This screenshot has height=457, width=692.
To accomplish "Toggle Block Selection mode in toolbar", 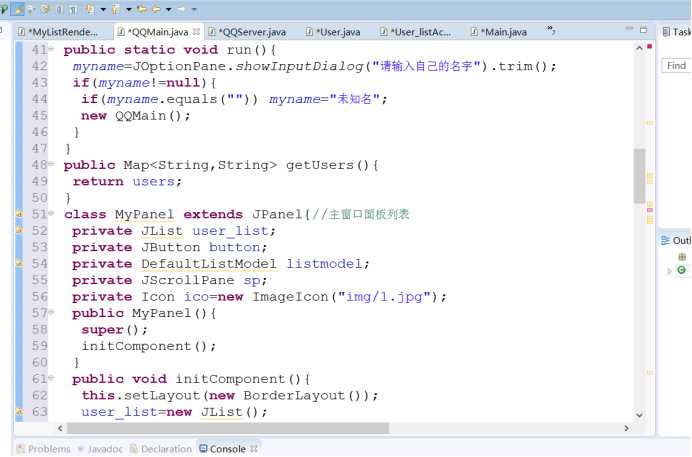I will coord(60,9).
